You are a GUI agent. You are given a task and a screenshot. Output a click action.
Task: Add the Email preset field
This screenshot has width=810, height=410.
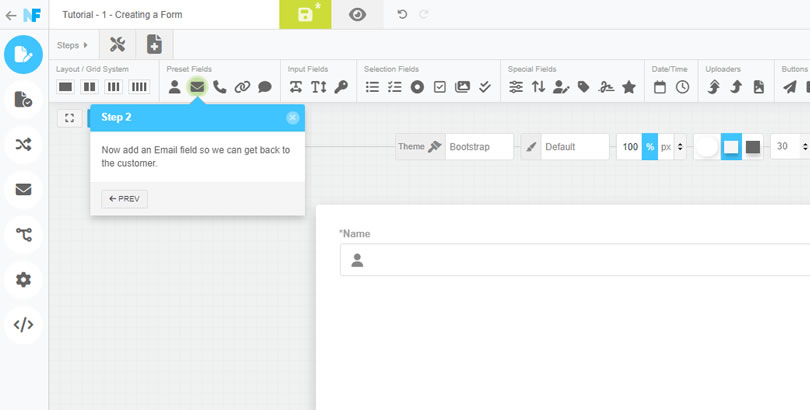(197, 87)
